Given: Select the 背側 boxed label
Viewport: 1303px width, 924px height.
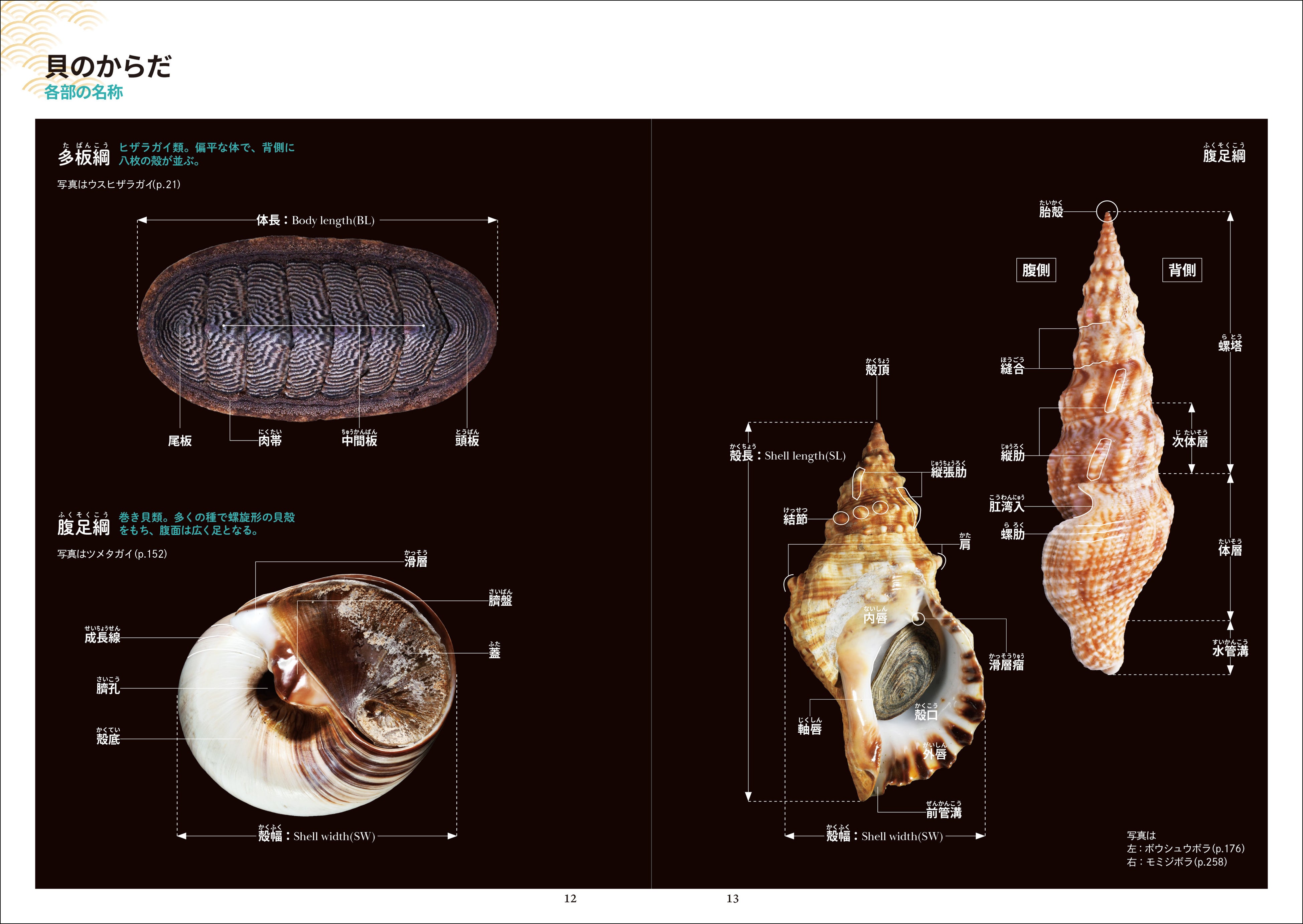Looking at the screenshot, I should [x=1182, y=270].
